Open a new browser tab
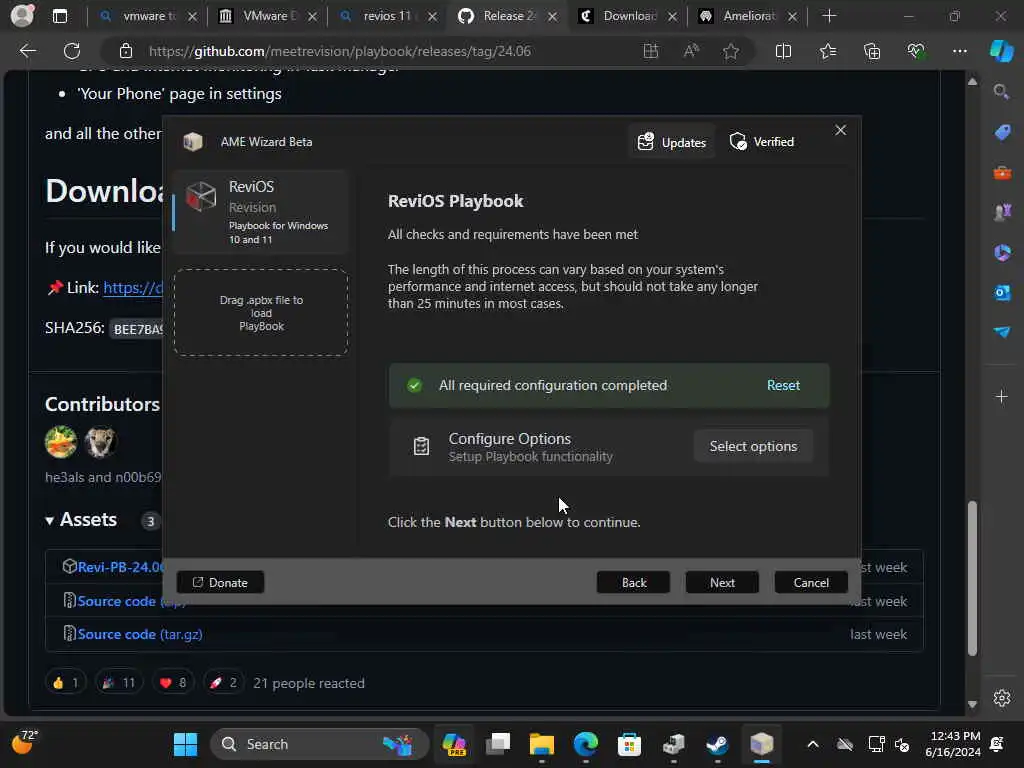Image resolution: width=1024 pixels, height=768 pixels. tap(829, 16)
